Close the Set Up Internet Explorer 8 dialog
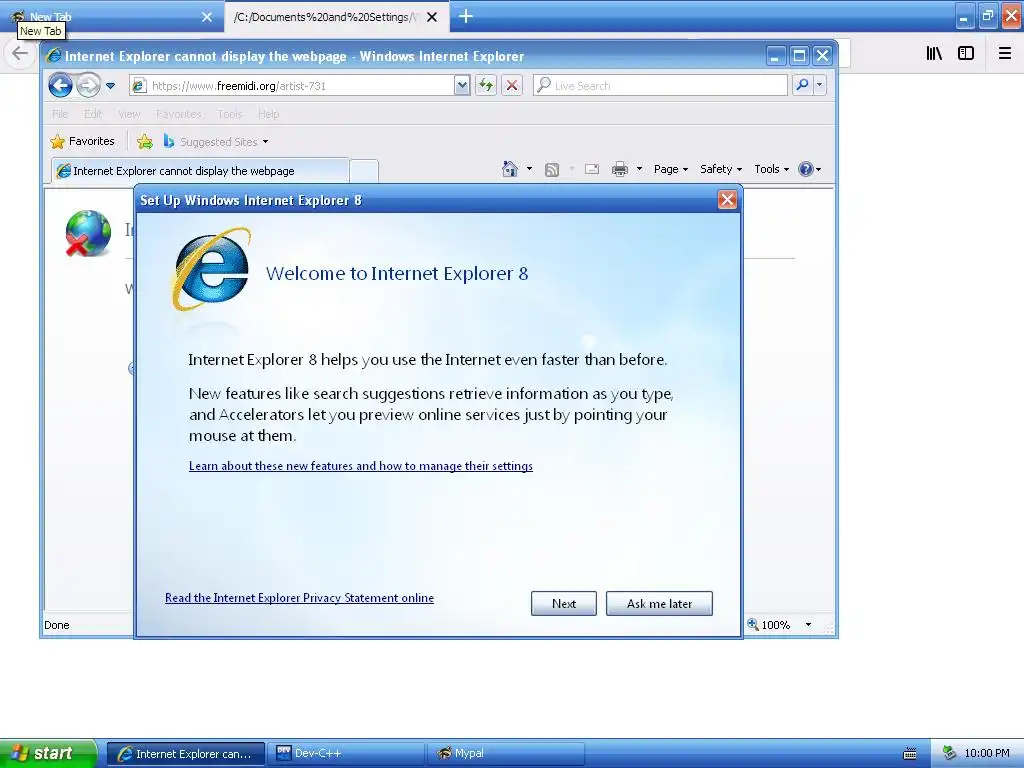Viewport: 1024px width, 768px height. tap(727, 200)
